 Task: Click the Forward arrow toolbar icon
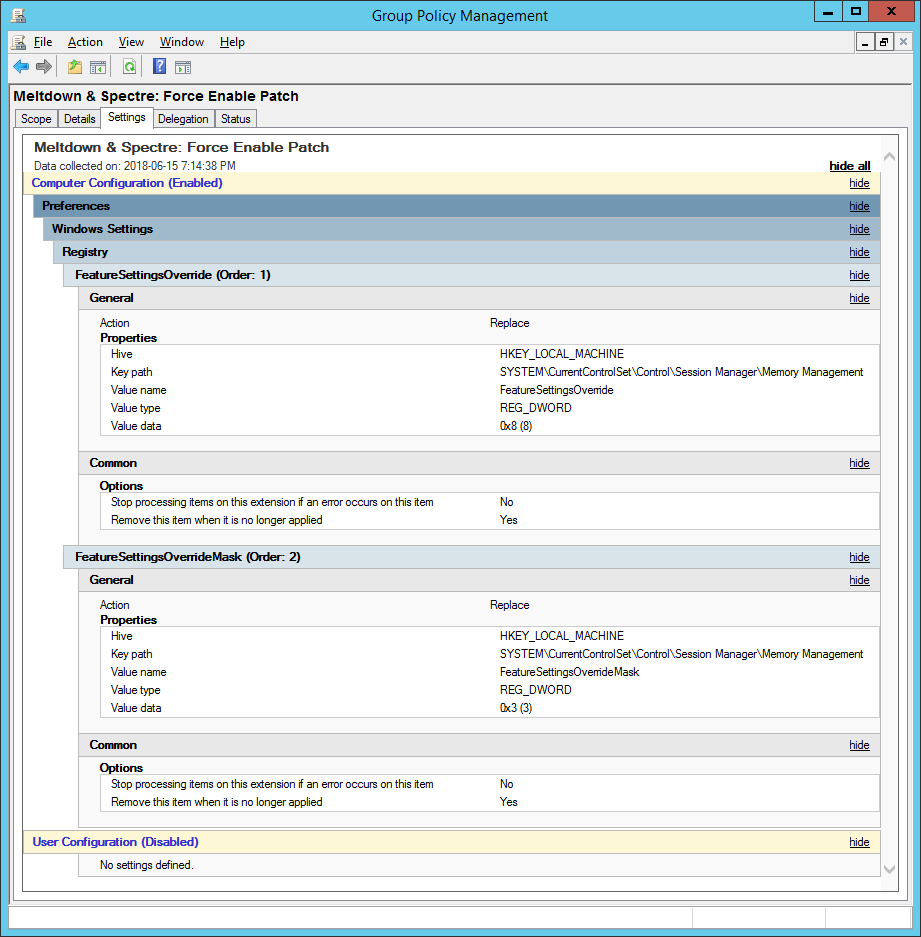coord(44,67)
